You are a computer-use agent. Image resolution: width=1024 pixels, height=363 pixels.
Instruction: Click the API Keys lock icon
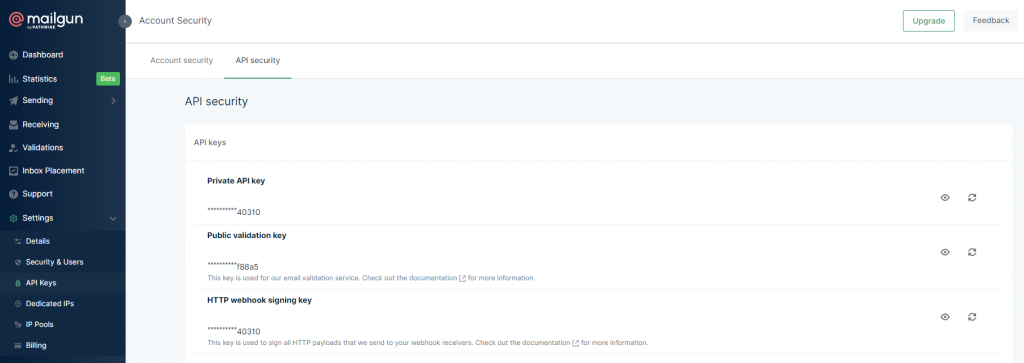coord(18,283)
